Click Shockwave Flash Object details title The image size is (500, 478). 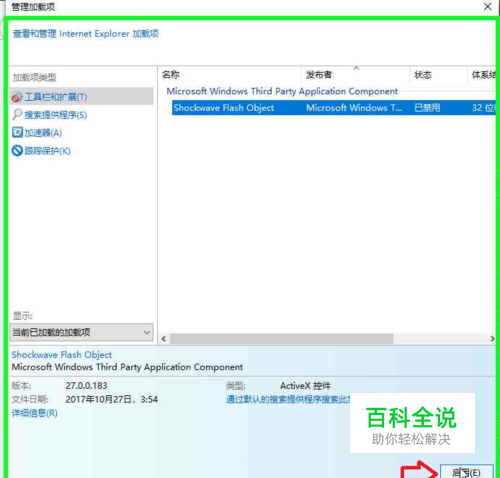(62, 355)
